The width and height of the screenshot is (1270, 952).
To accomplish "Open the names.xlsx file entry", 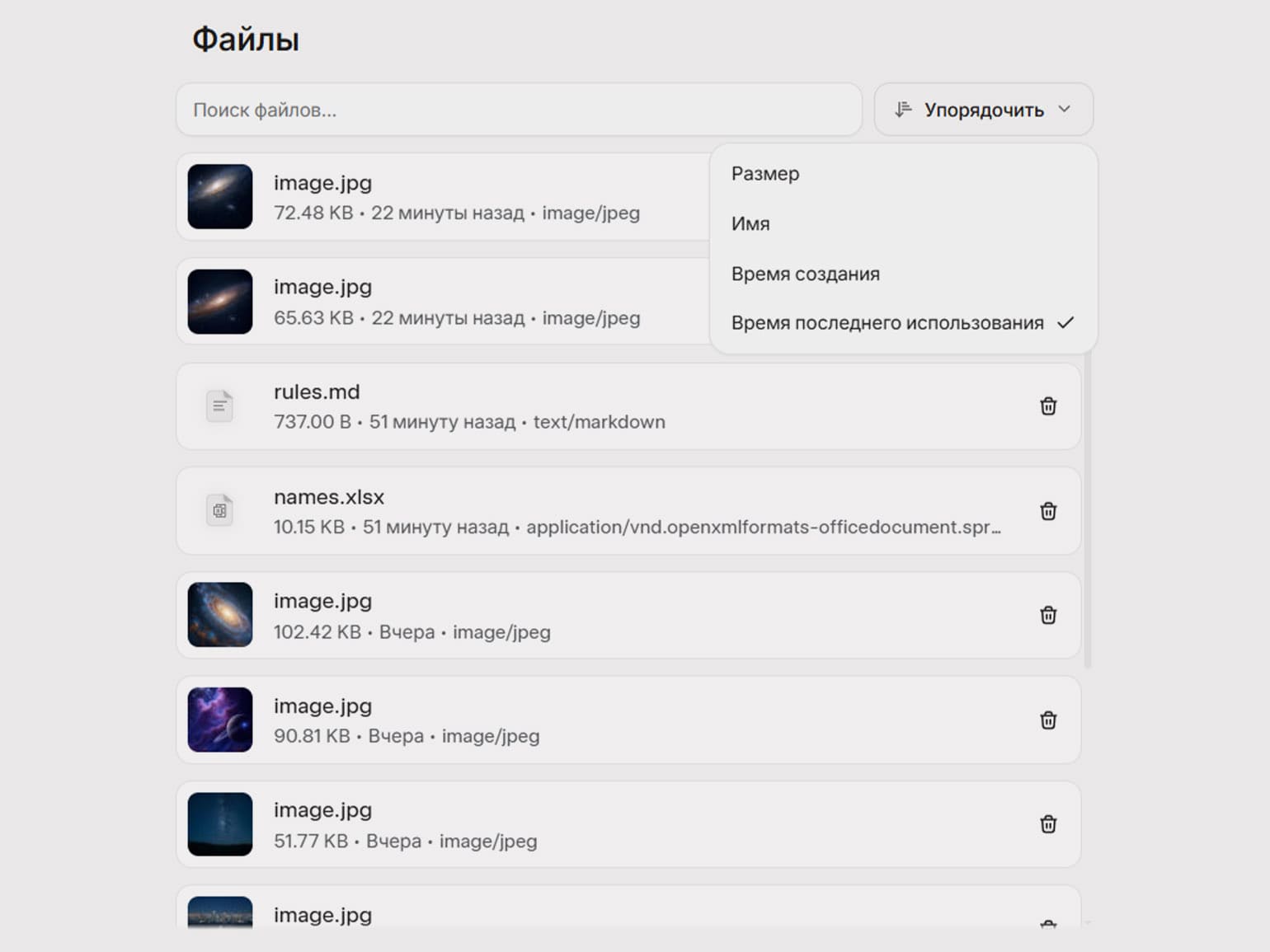I will pos(577,511).
